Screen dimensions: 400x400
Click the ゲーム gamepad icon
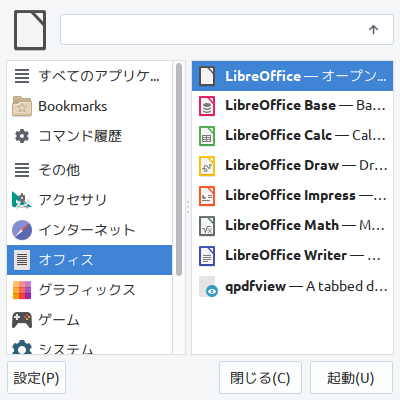tap(22, 320)
